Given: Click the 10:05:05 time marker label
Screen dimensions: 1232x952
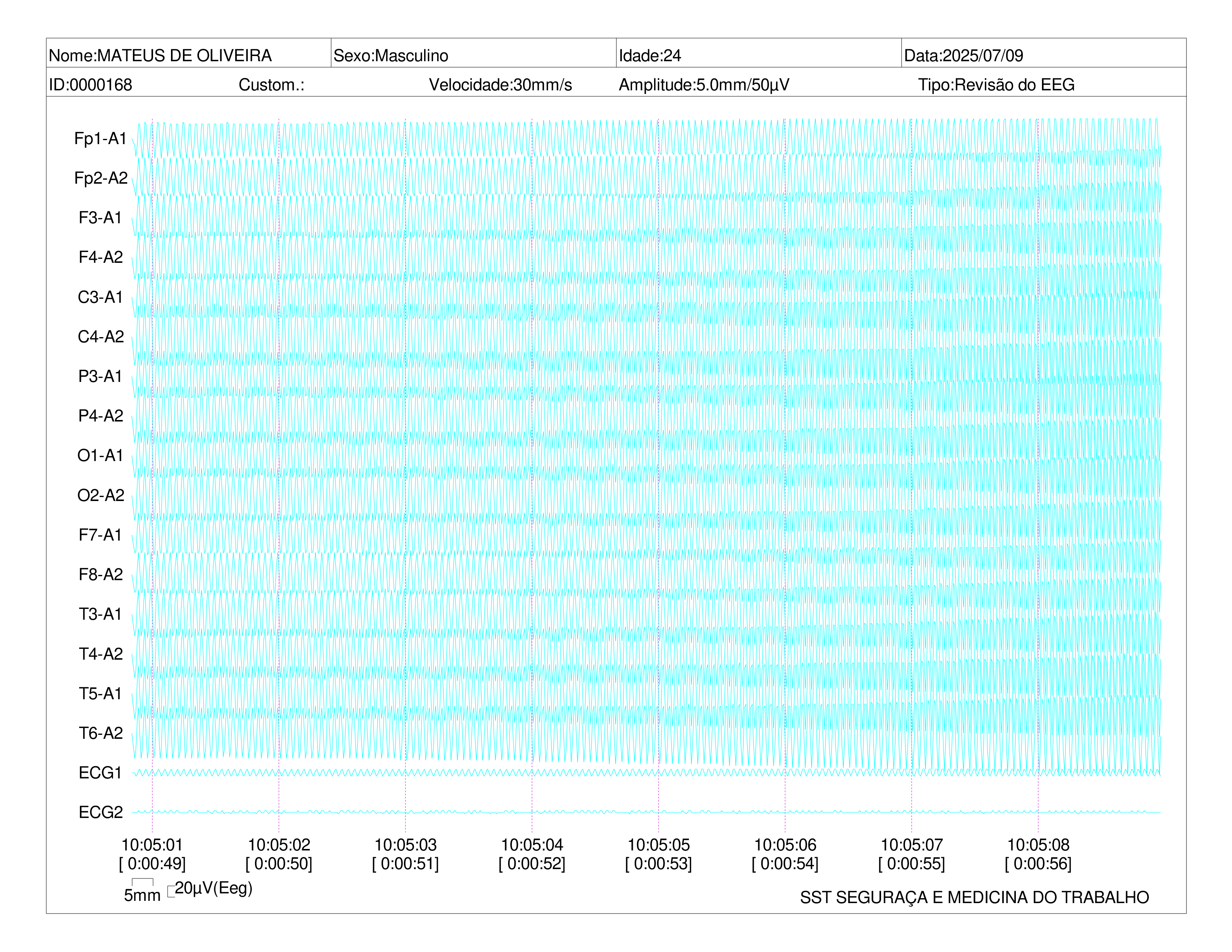Looking at the screenshot, I should [659, 845].
